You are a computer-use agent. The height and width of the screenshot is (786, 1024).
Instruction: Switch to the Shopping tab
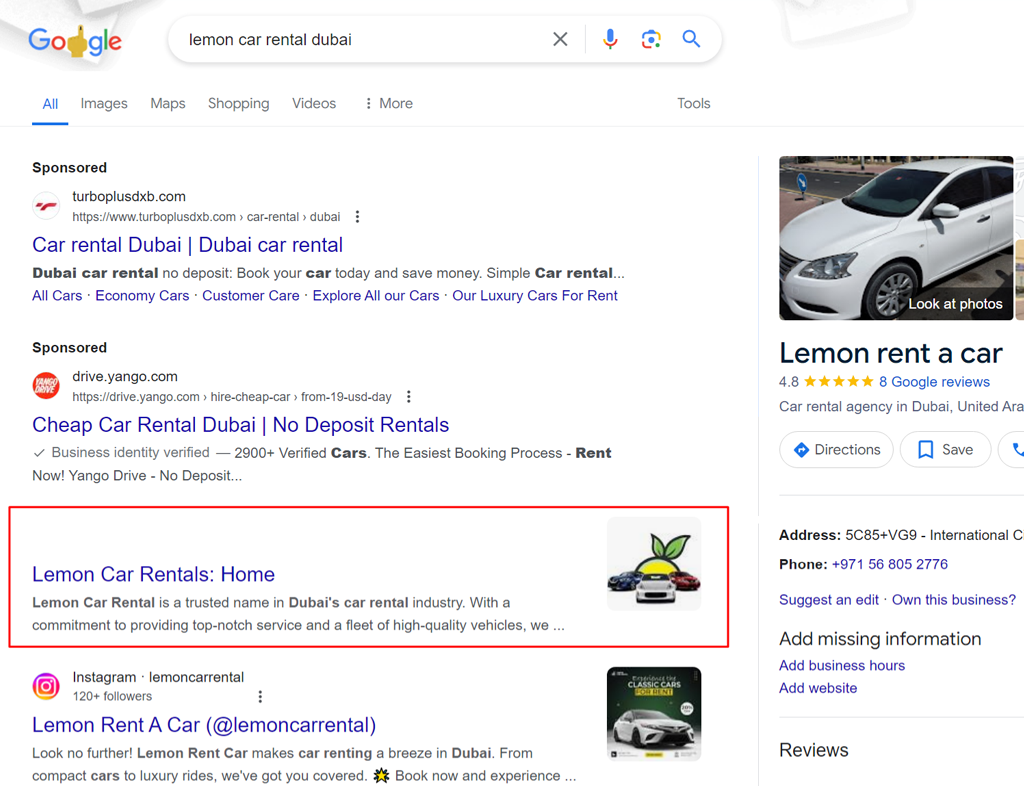pos(238,103)
